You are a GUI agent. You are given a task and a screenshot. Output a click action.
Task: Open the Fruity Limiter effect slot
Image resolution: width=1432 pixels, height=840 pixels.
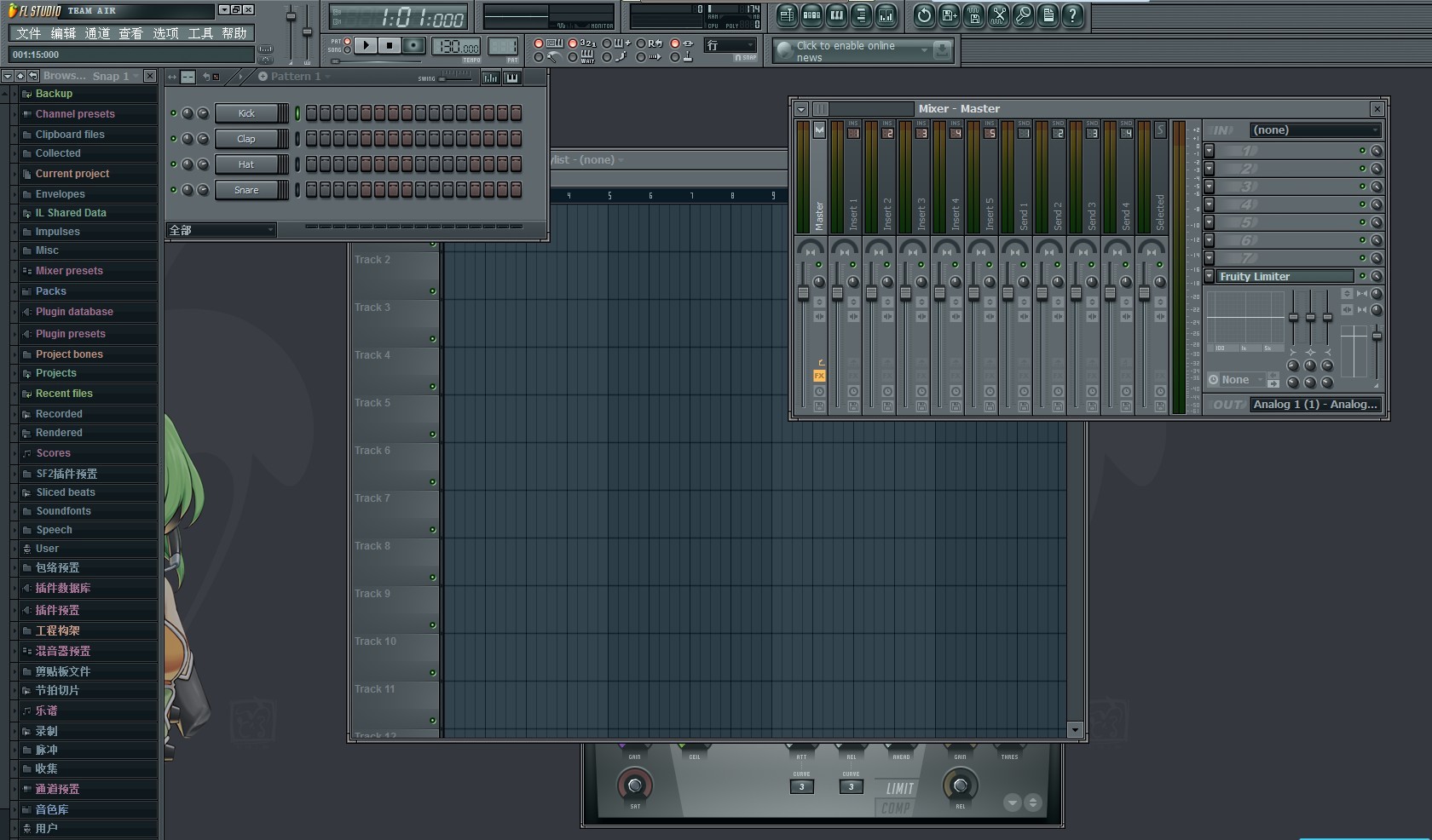pos(1285,276)
